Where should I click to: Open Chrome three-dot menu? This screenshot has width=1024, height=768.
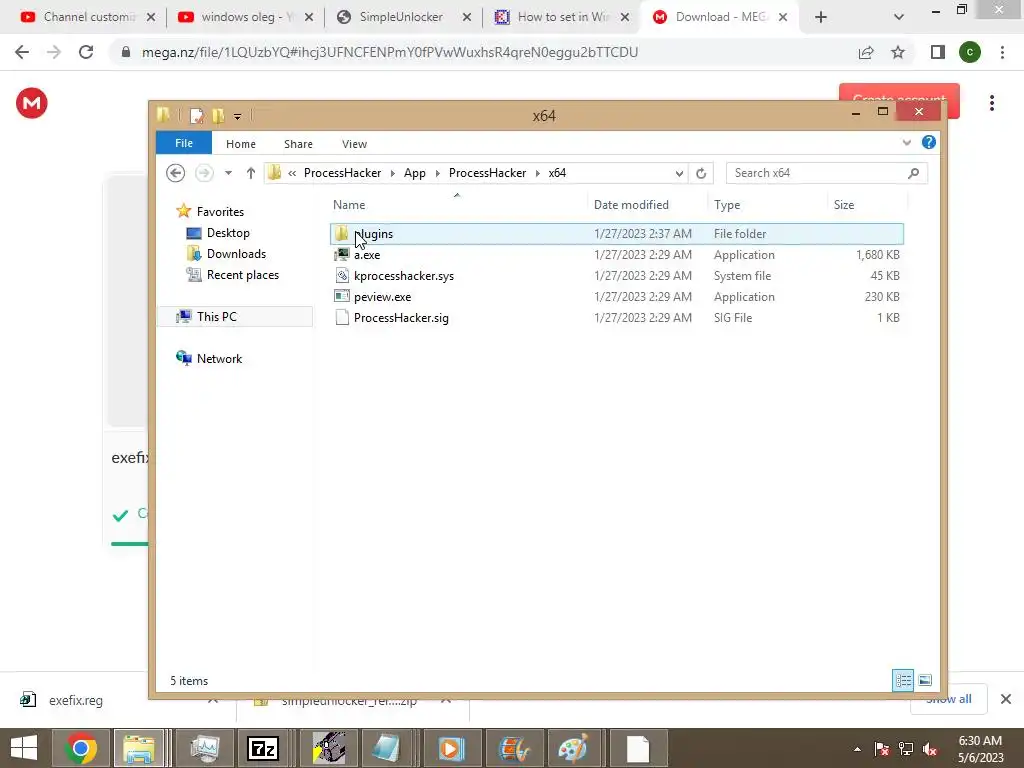click(1002, 52)
